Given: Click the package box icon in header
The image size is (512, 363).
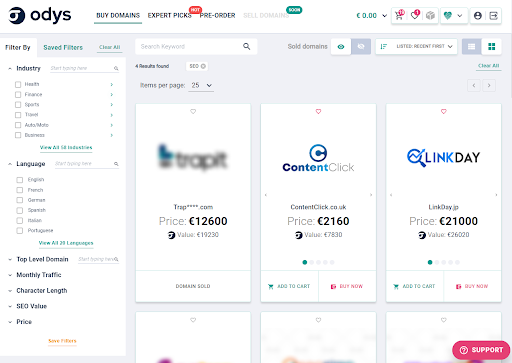Looking at the screenshot, I should (430, 15).
